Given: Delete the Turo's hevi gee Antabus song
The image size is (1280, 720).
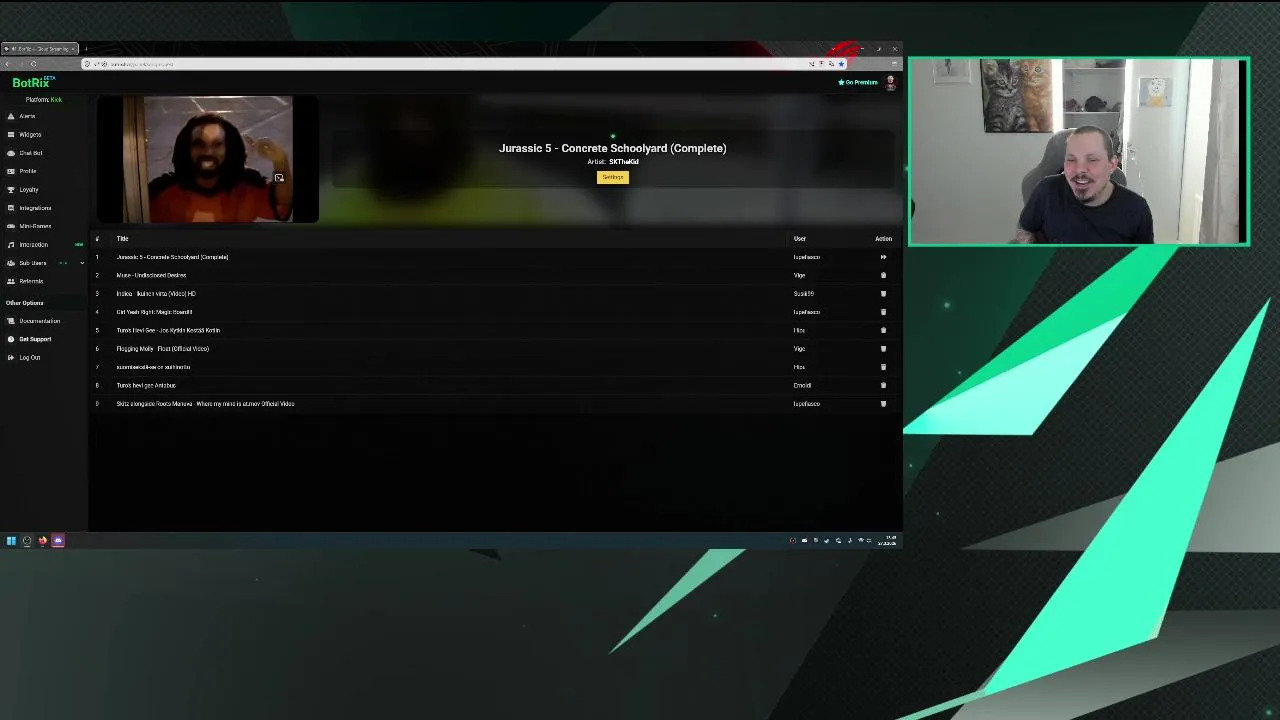Looking at the screenshot, I should (883, 385).
